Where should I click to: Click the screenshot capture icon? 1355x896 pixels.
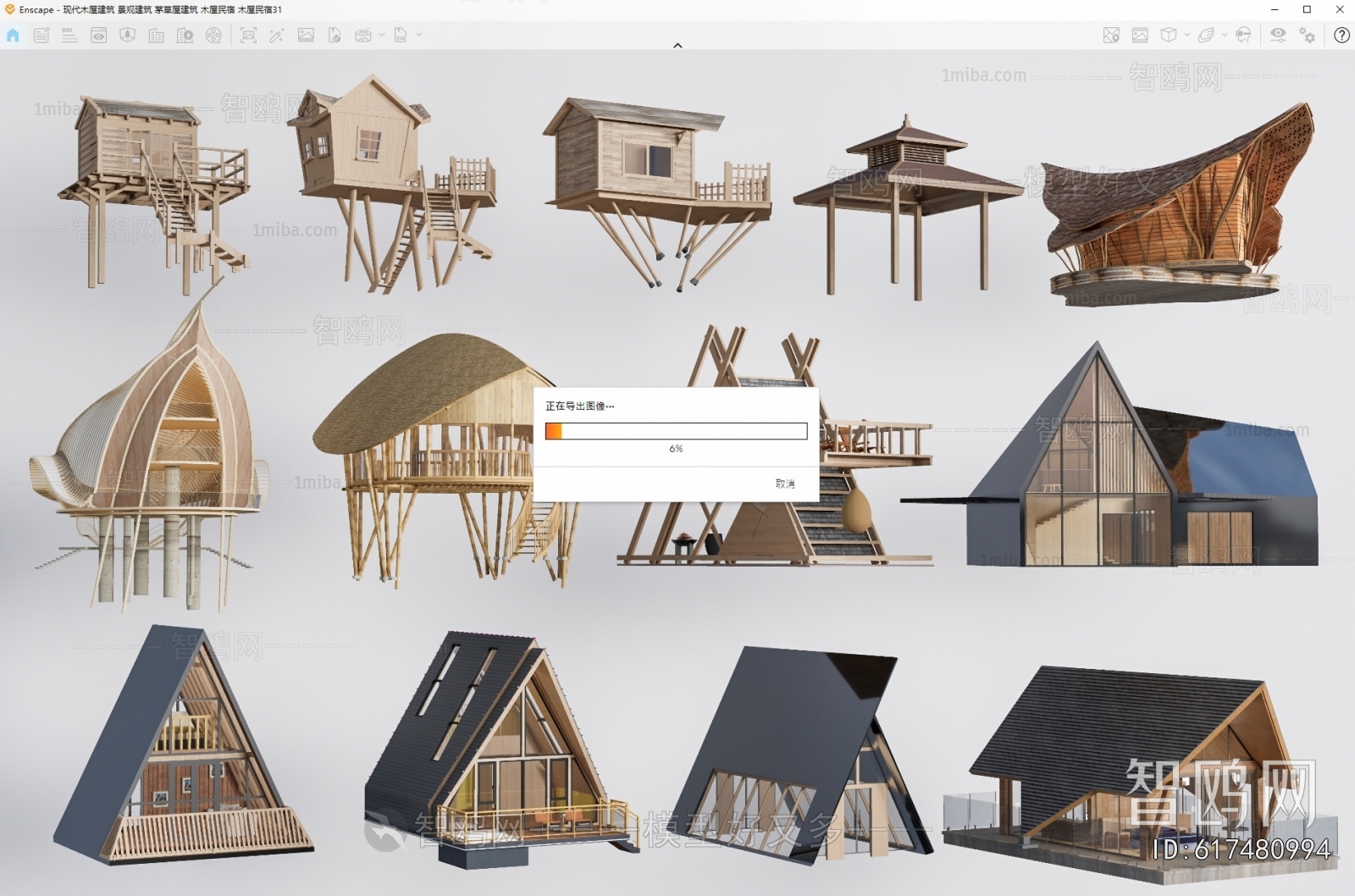(x=248, y=36)
